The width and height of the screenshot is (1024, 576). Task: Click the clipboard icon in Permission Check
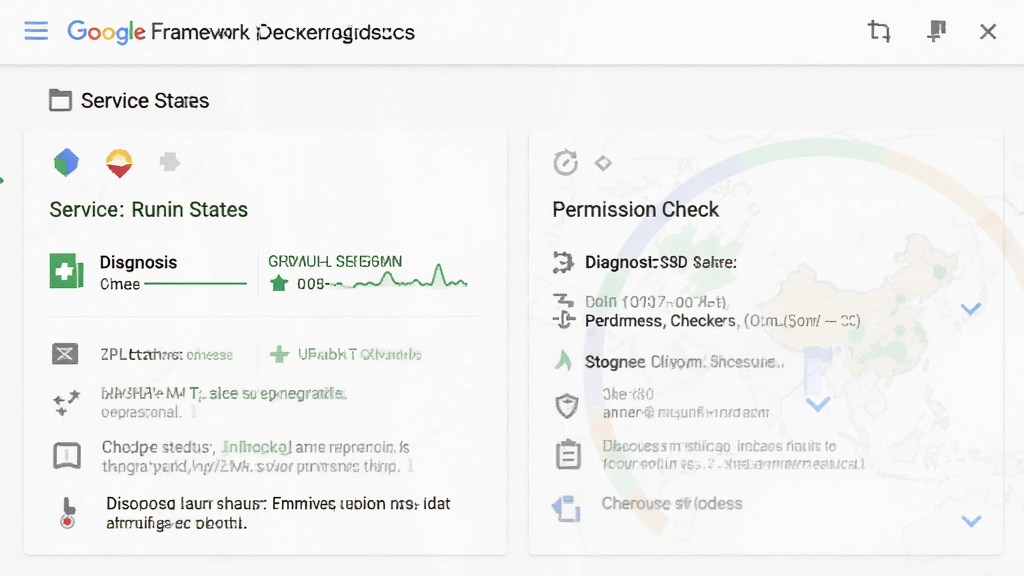[568, 454]
